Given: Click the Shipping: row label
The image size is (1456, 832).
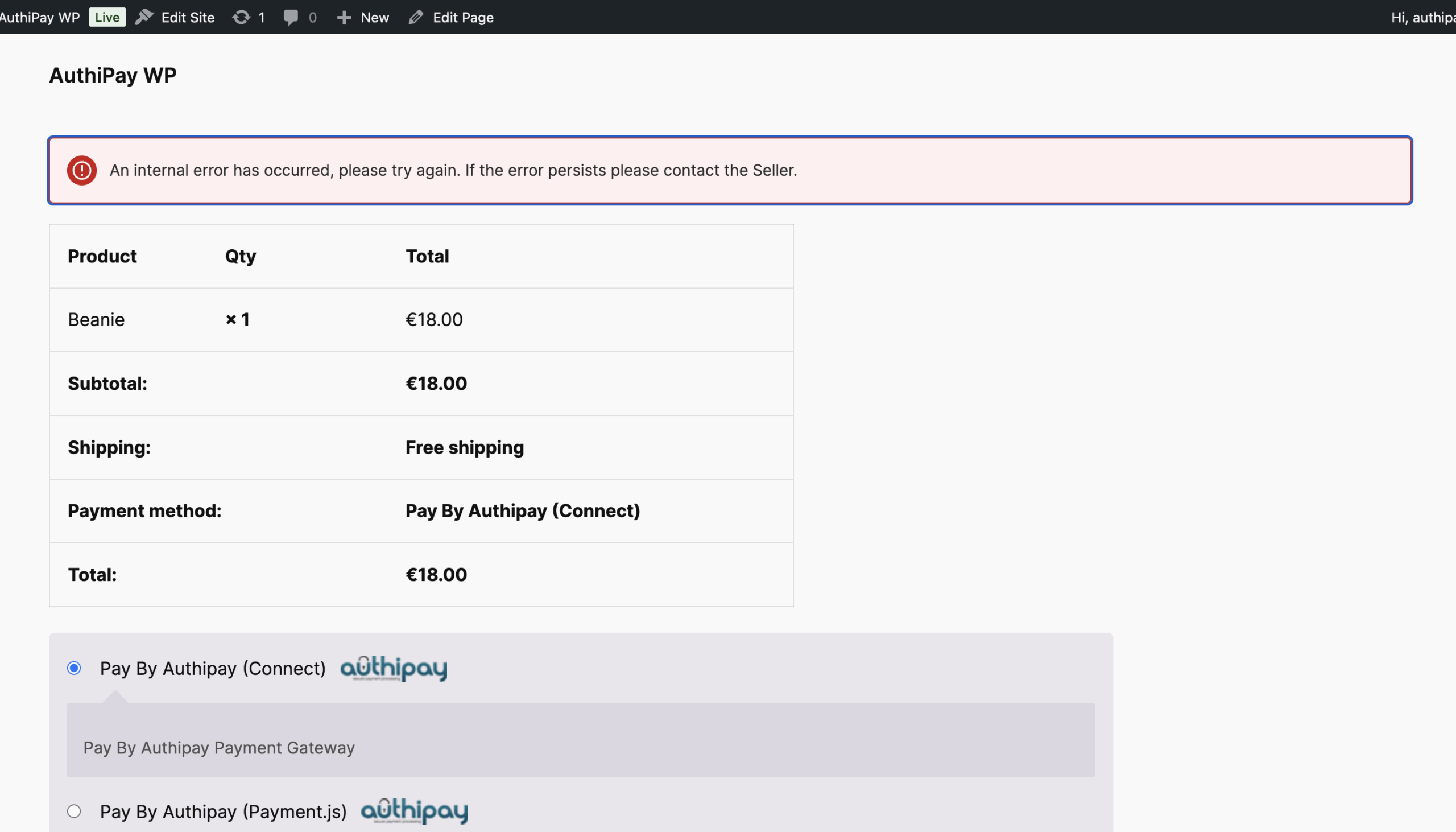Looking at the screenshot, I should 110,447.
